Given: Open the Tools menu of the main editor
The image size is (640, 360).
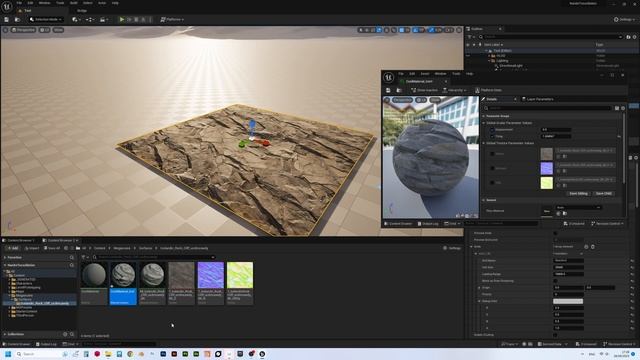Looking at the screenshot, I should pyautogui.click(x=60, y=3).
